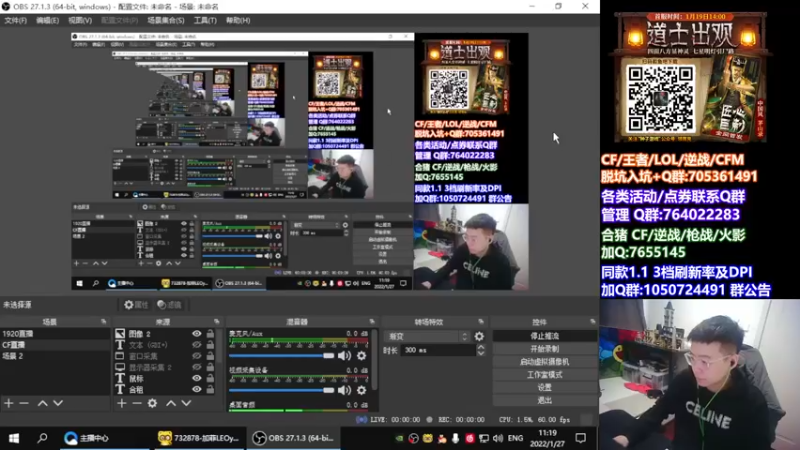
Task: Open 场景集合(S) menu
Action: click(x=166, y=20)
